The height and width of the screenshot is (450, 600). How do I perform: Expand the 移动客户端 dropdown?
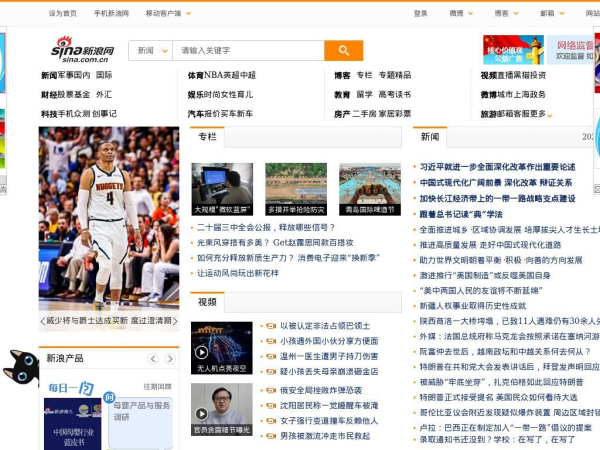(x=188, y=13)
